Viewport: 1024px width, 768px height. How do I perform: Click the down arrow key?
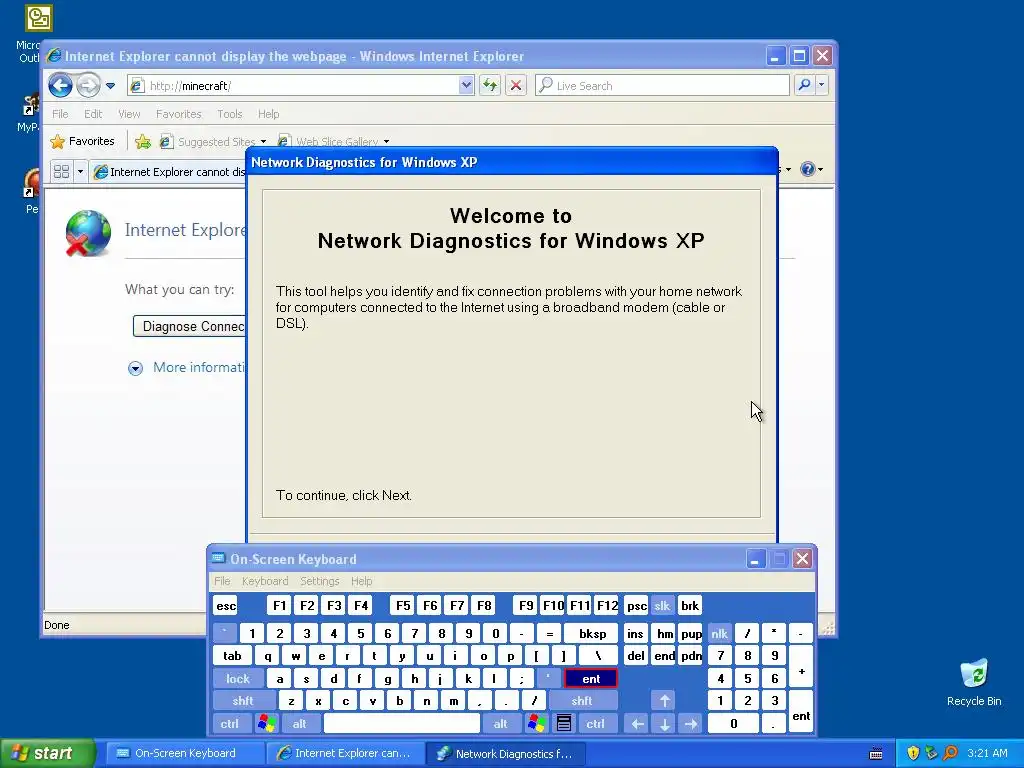[x=664, y=724]
